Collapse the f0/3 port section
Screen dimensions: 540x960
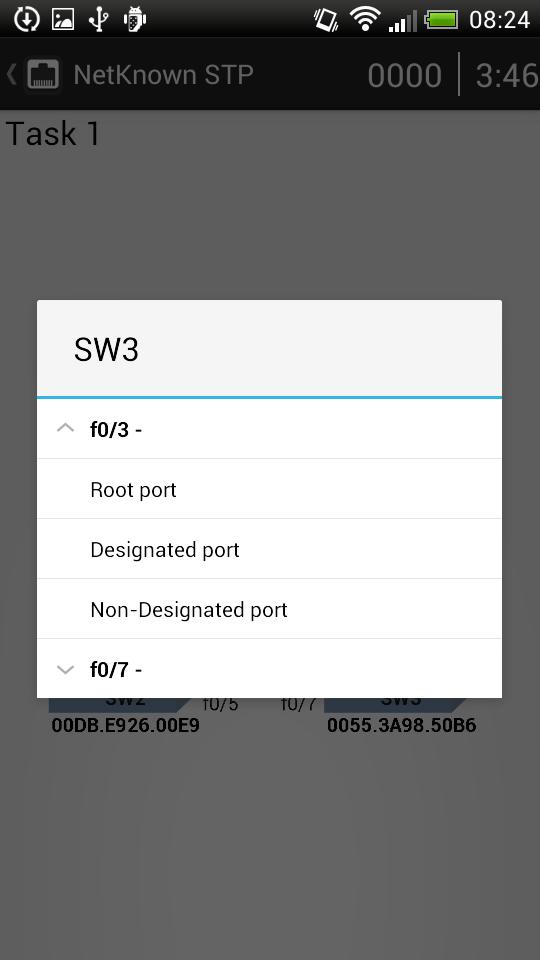[66, 429]
